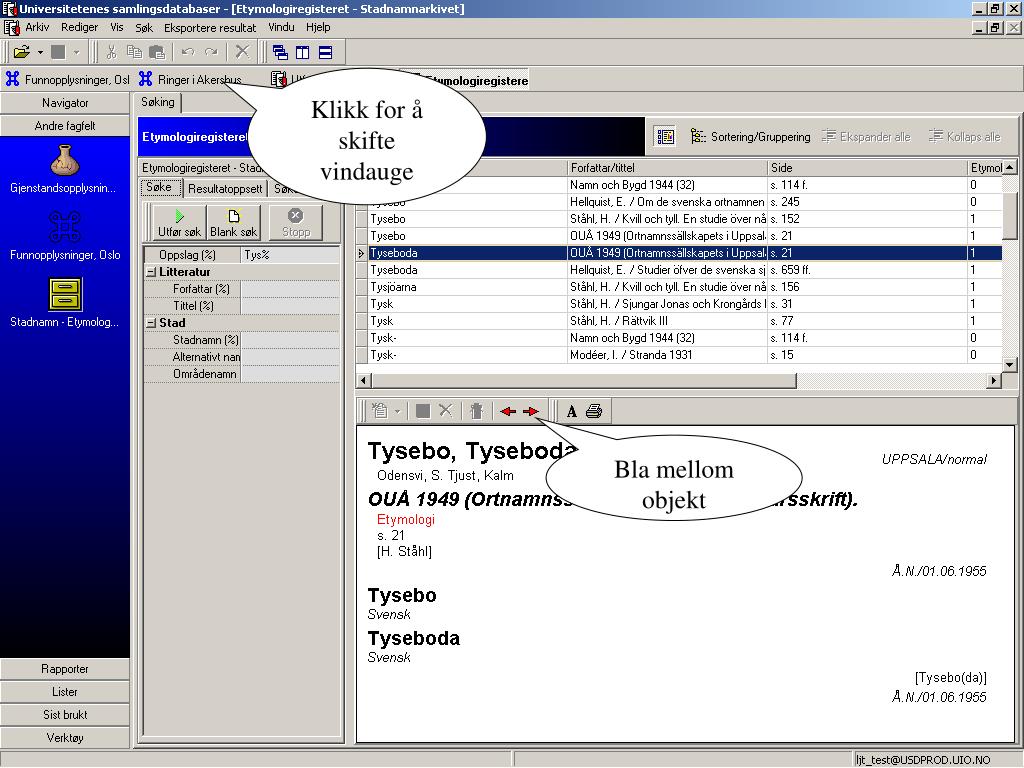Viewport: 1024px width, 768px height.
Task: Open the Sist brukt section
Action: pos(65,714)
